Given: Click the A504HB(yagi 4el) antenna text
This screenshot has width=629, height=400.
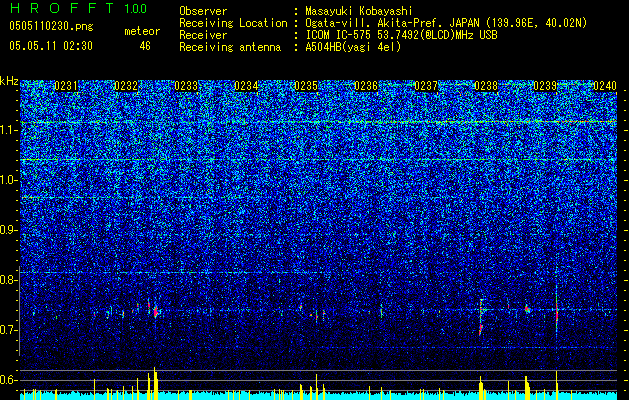Looking at the screenshot, I should 353,47.
